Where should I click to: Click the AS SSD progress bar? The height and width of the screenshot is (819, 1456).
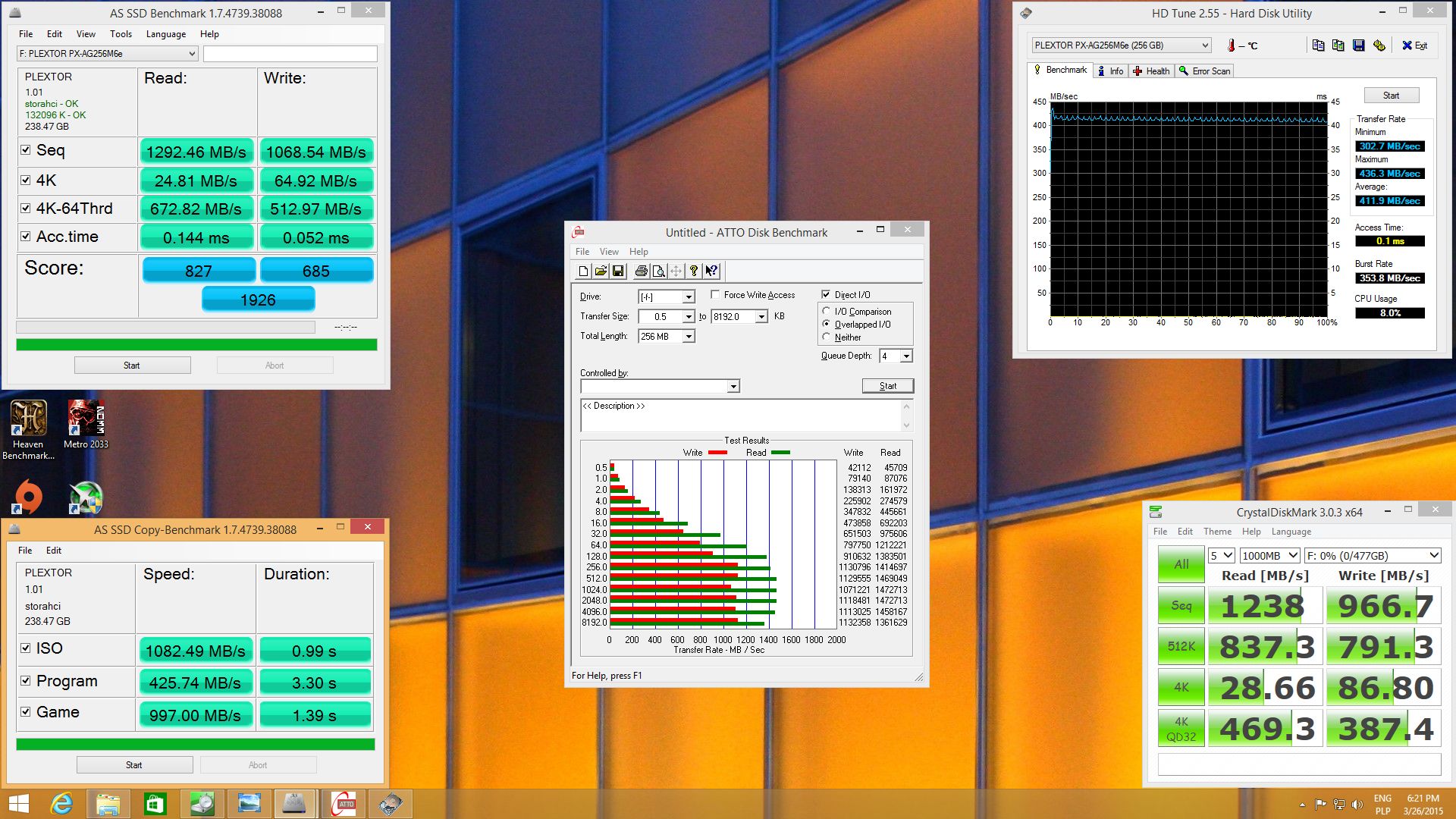pos(196,344)
